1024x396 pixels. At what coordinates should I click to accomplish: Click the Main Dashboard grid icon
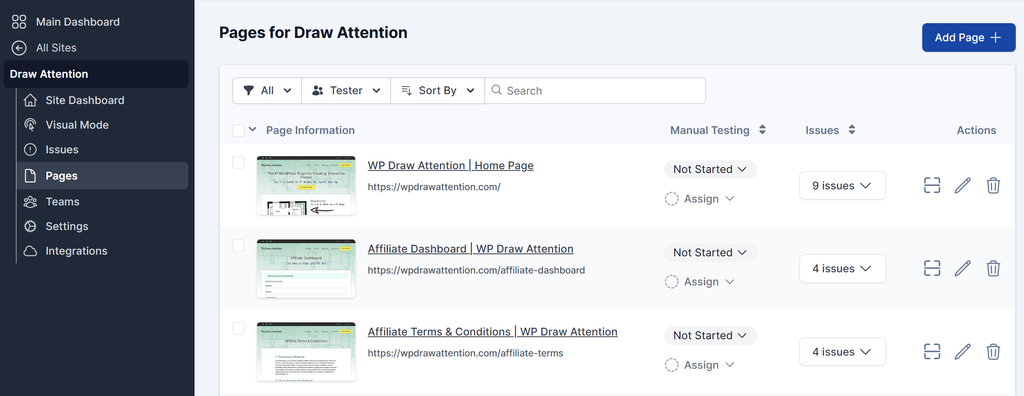pyautogui.click(x=19, y=22)
